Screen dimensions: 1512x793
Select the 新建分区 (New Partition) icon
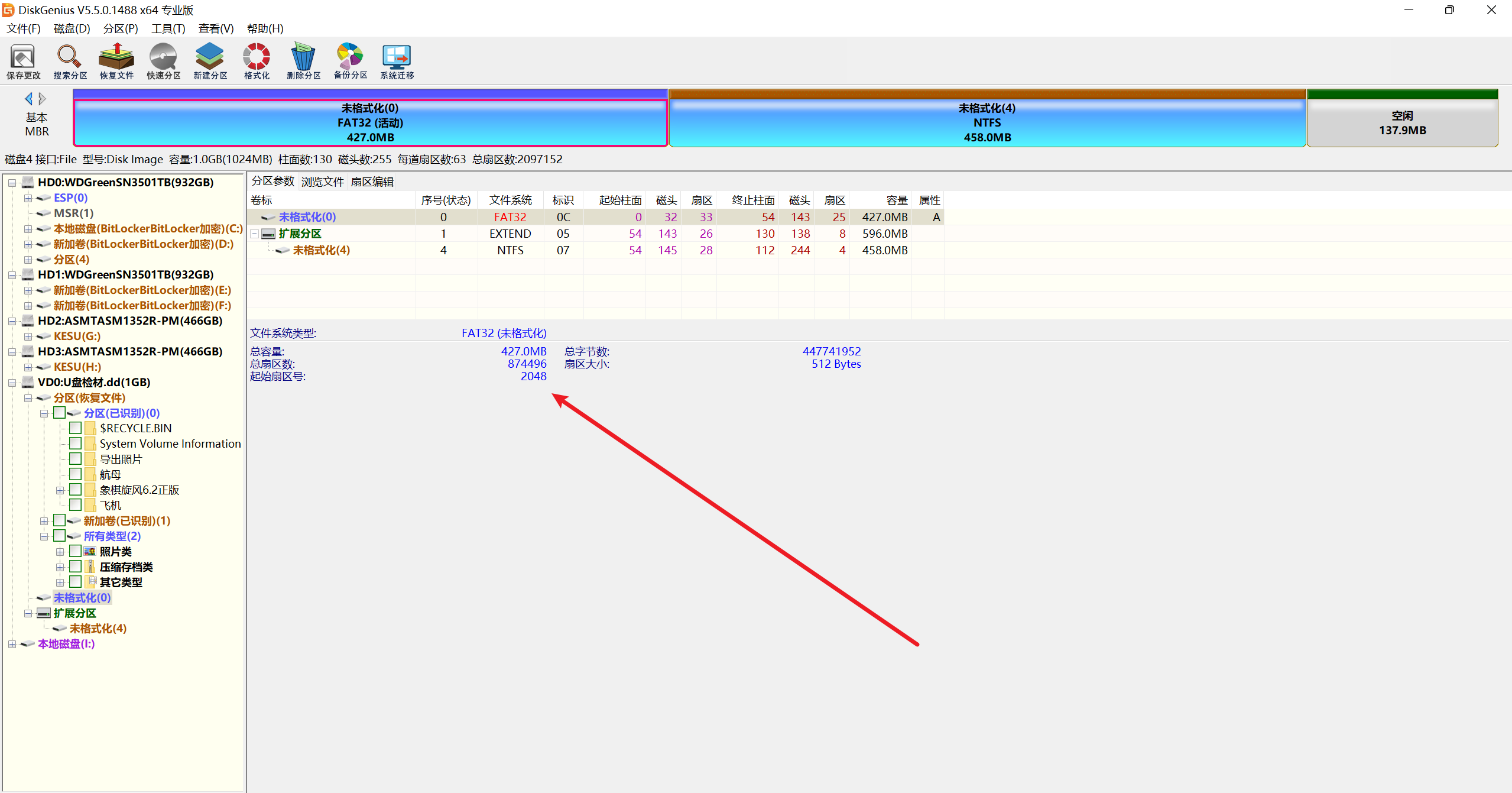[210, 58]
